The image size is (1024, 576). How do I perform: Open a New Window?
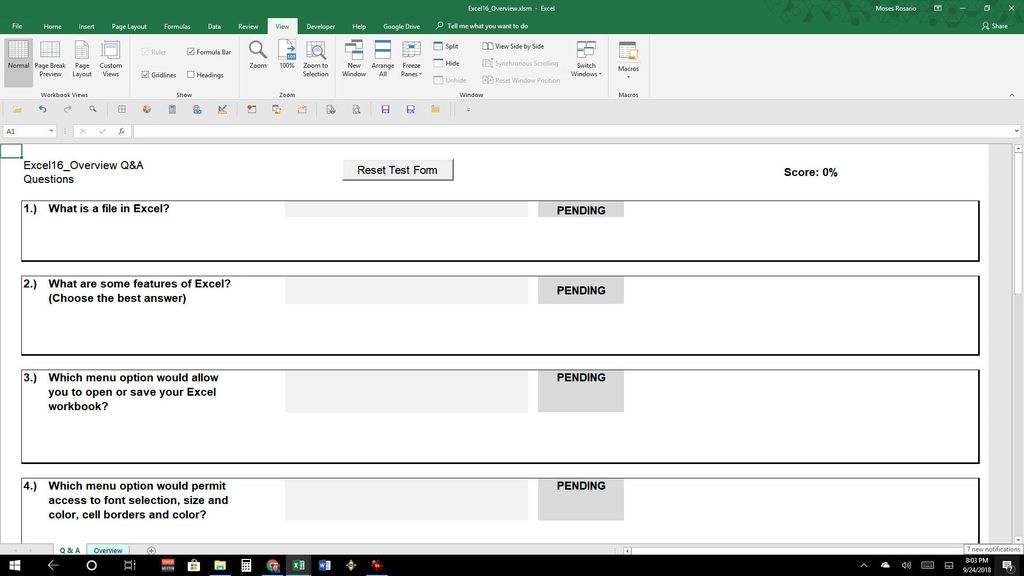354,59
